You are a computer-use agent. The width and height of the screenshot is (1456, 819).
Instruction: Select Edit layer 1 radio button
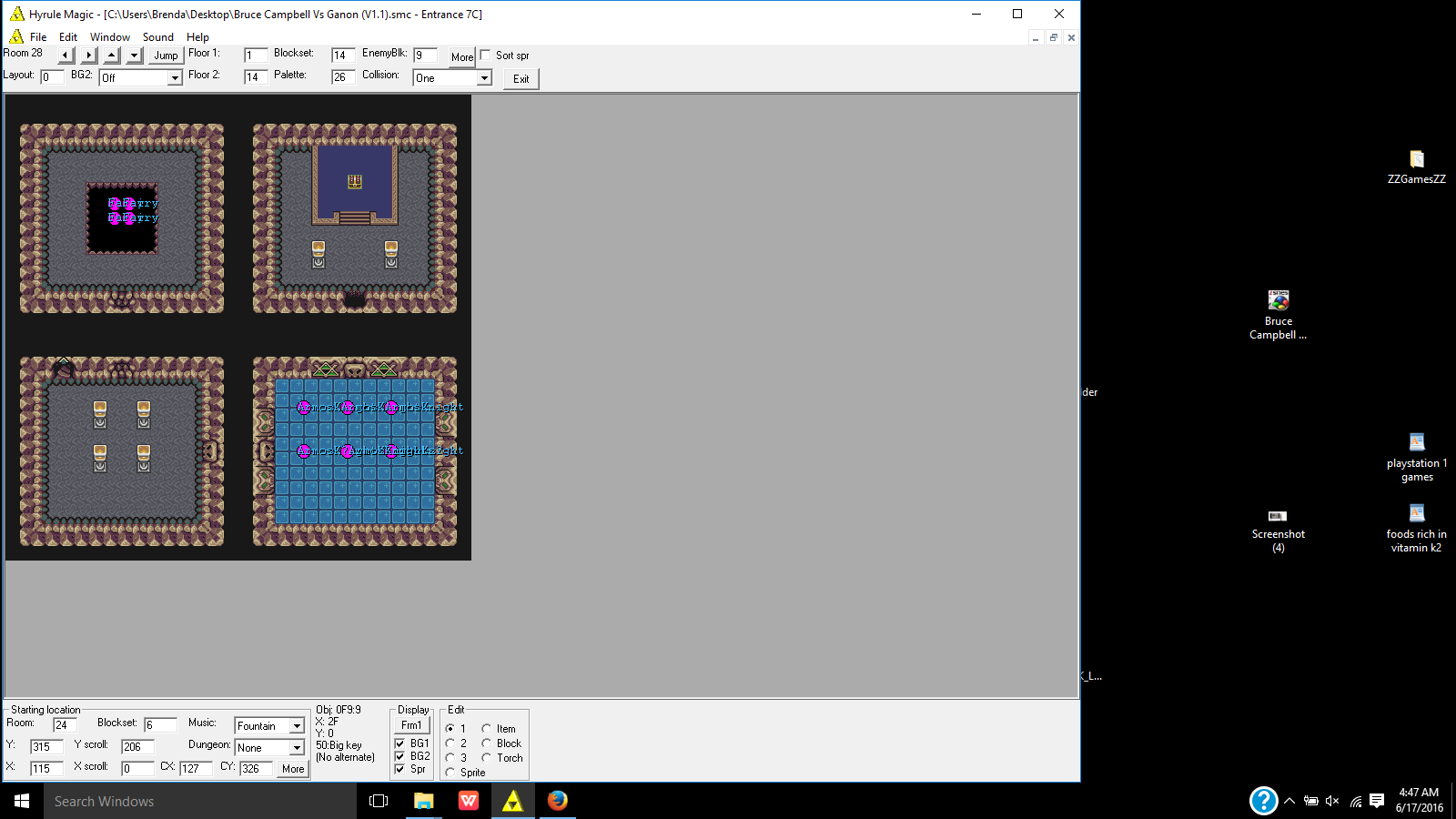click(x=450, y=729)
